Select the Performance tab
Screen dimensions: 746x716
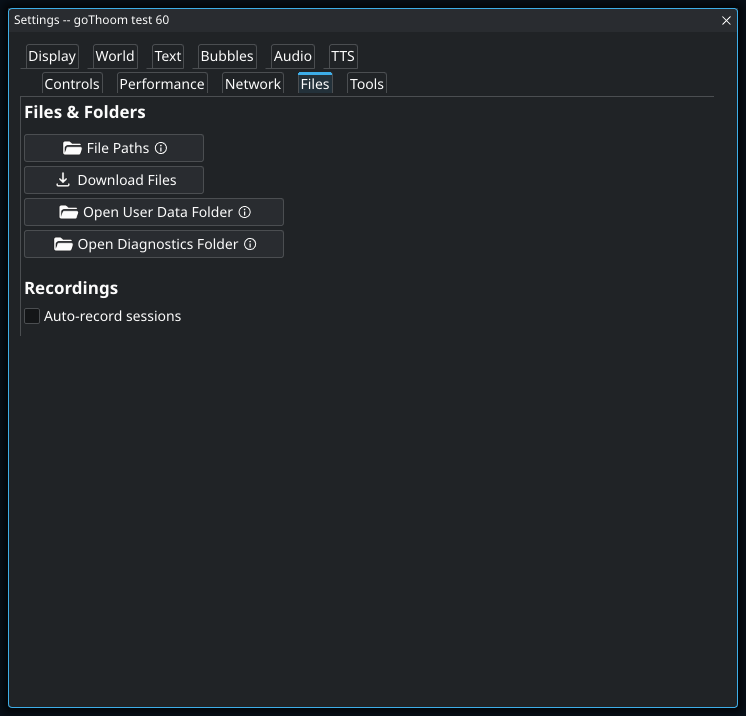pos(162,84)
